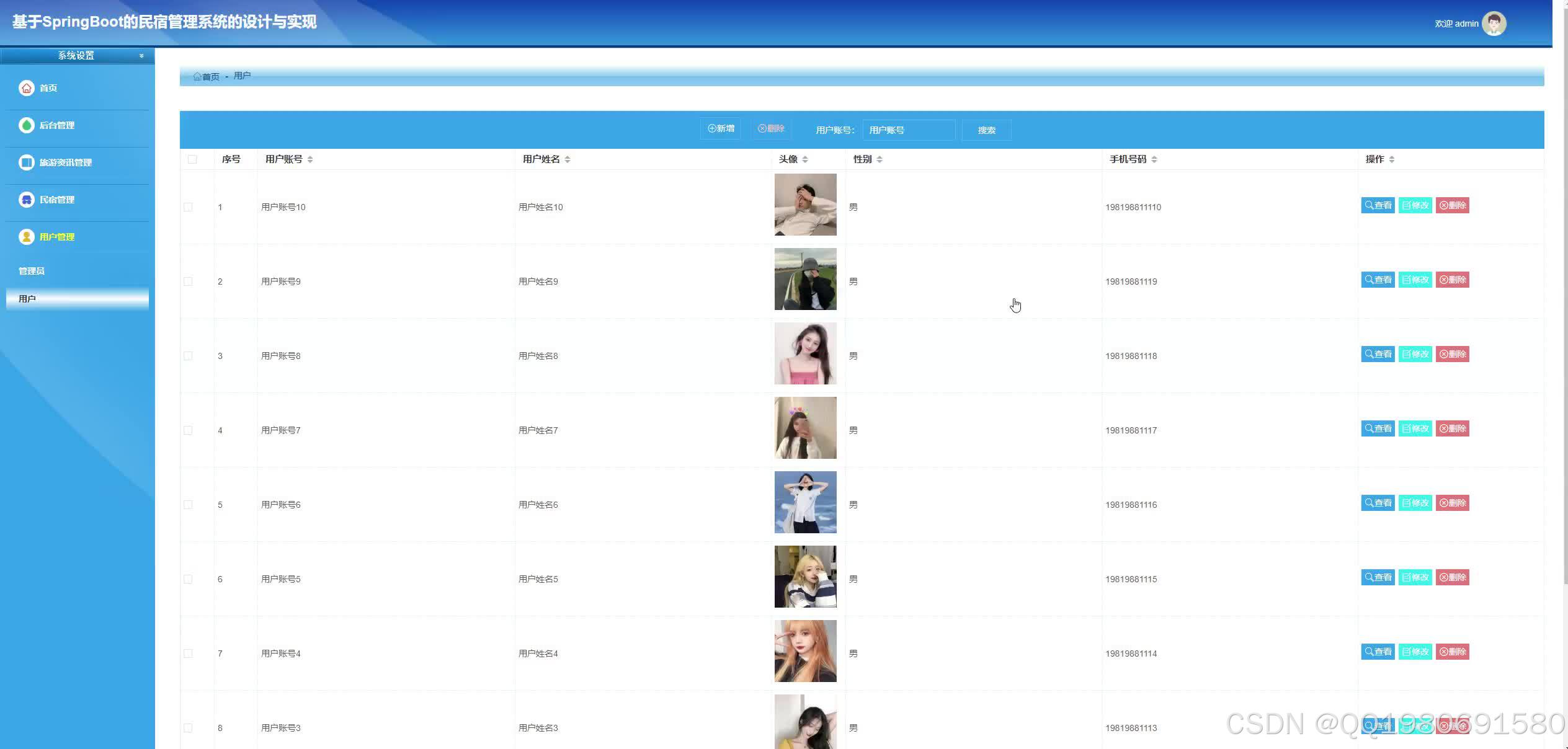Click the breadcrumb home icon 首页
1568x749 pixels.
pos(197,76)
